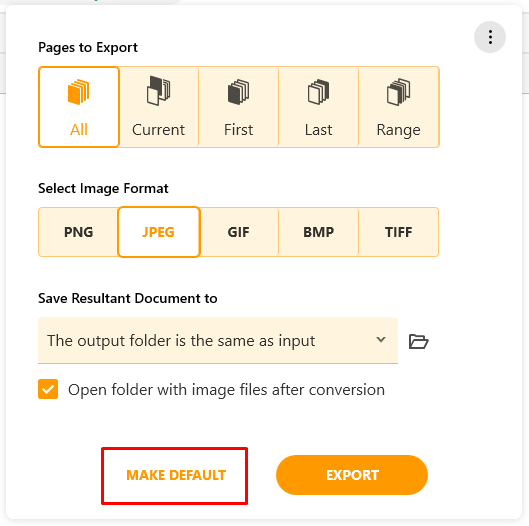Click the orange EXPORT button
529x526 pixels.
pyautogui.click(x=352, y=475)
